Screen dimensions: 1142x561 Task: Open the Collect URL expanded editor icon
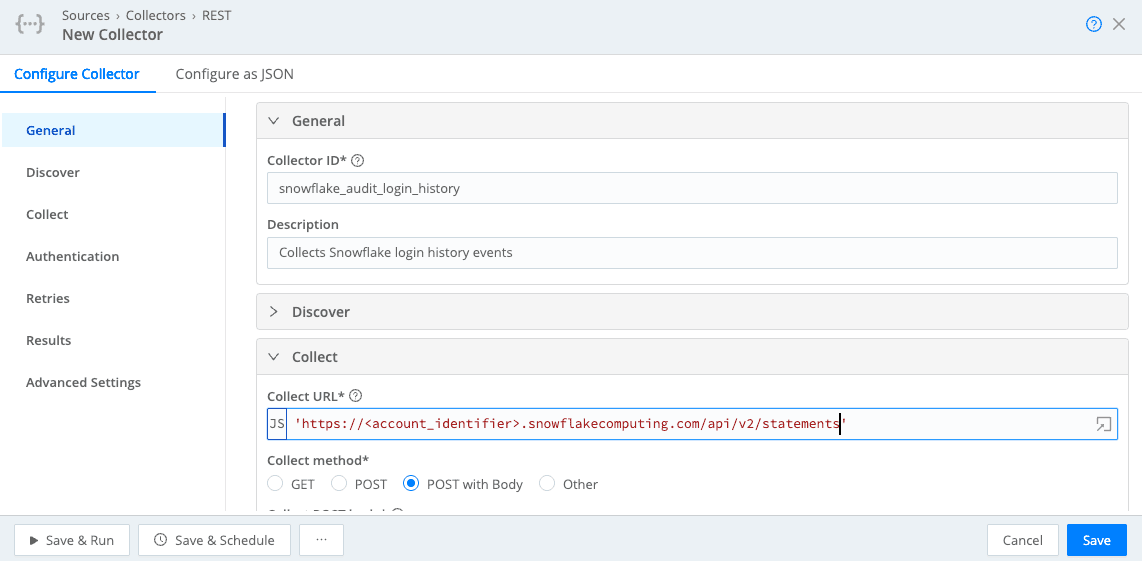[x=1103, y=424]
